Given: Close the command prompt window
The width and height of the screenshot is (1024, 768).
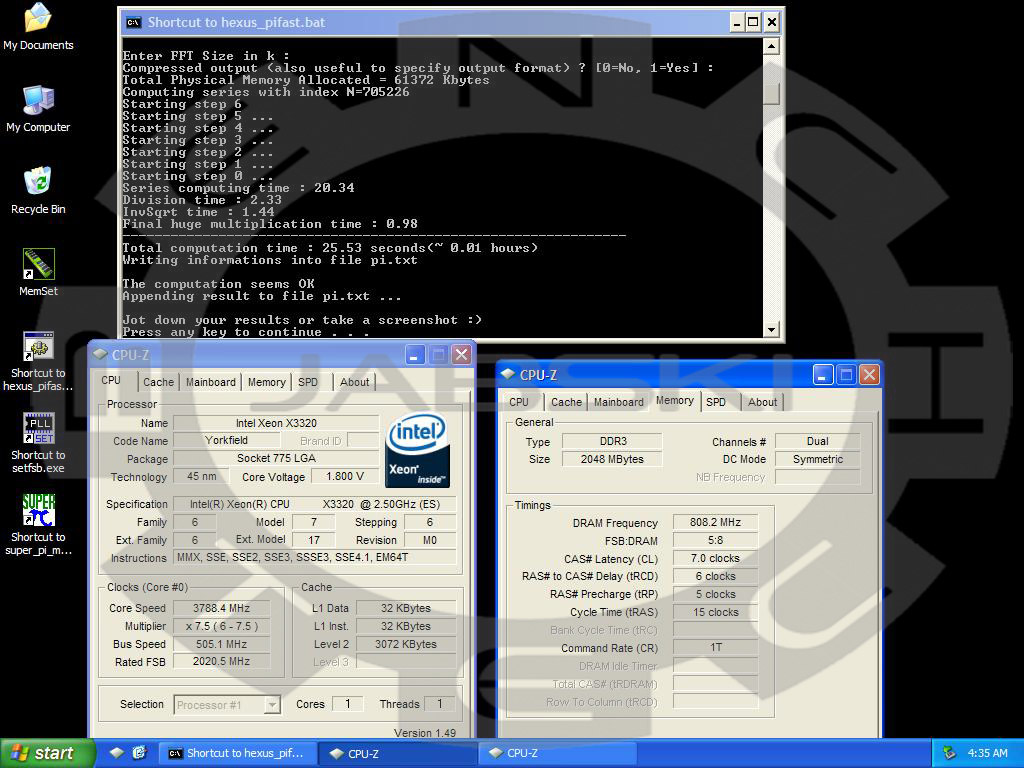Looking at the screenshot, I should coord(771,22).
